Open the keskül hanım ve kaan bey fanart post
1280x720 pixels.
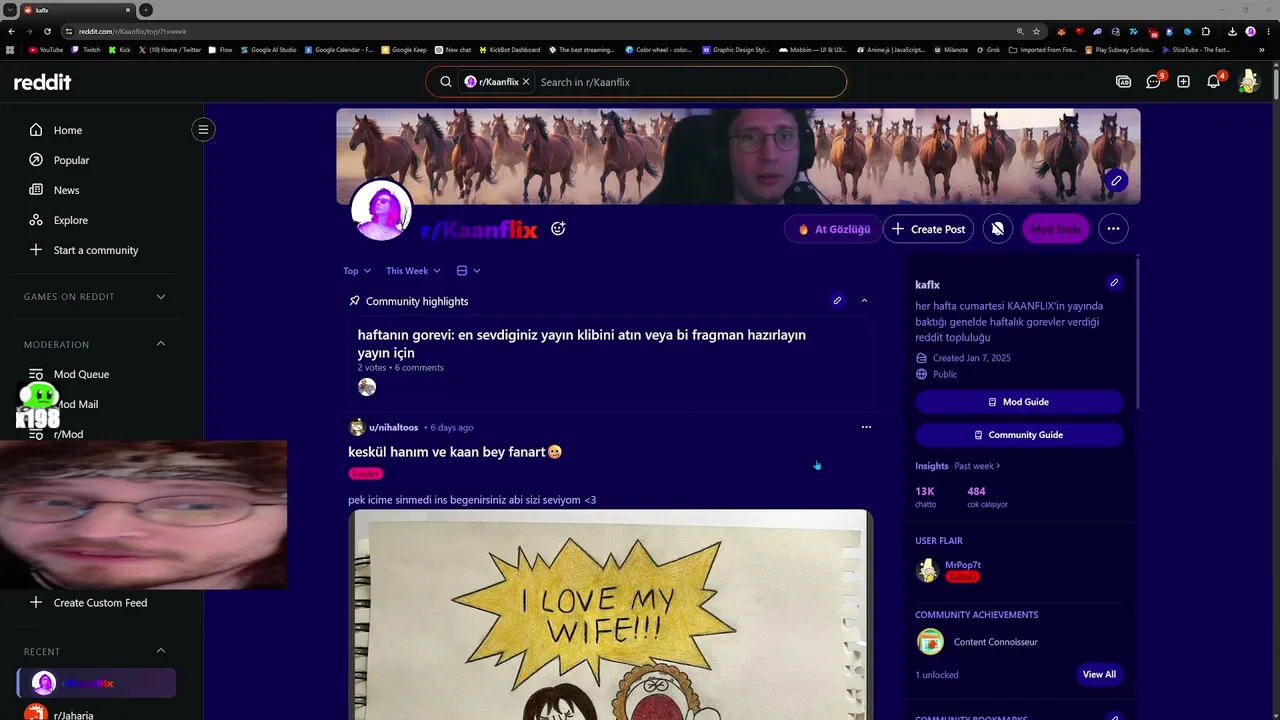click(455, 452)
